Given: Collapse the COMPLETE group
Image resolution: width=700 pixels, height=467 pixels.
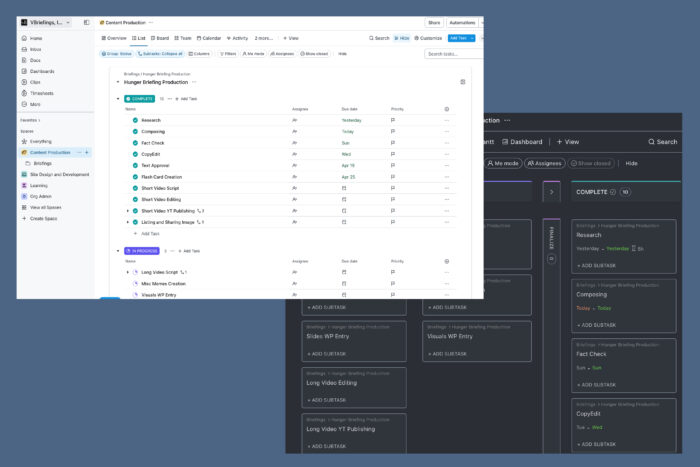Looking at the screenshot, I should coord(118,99).
